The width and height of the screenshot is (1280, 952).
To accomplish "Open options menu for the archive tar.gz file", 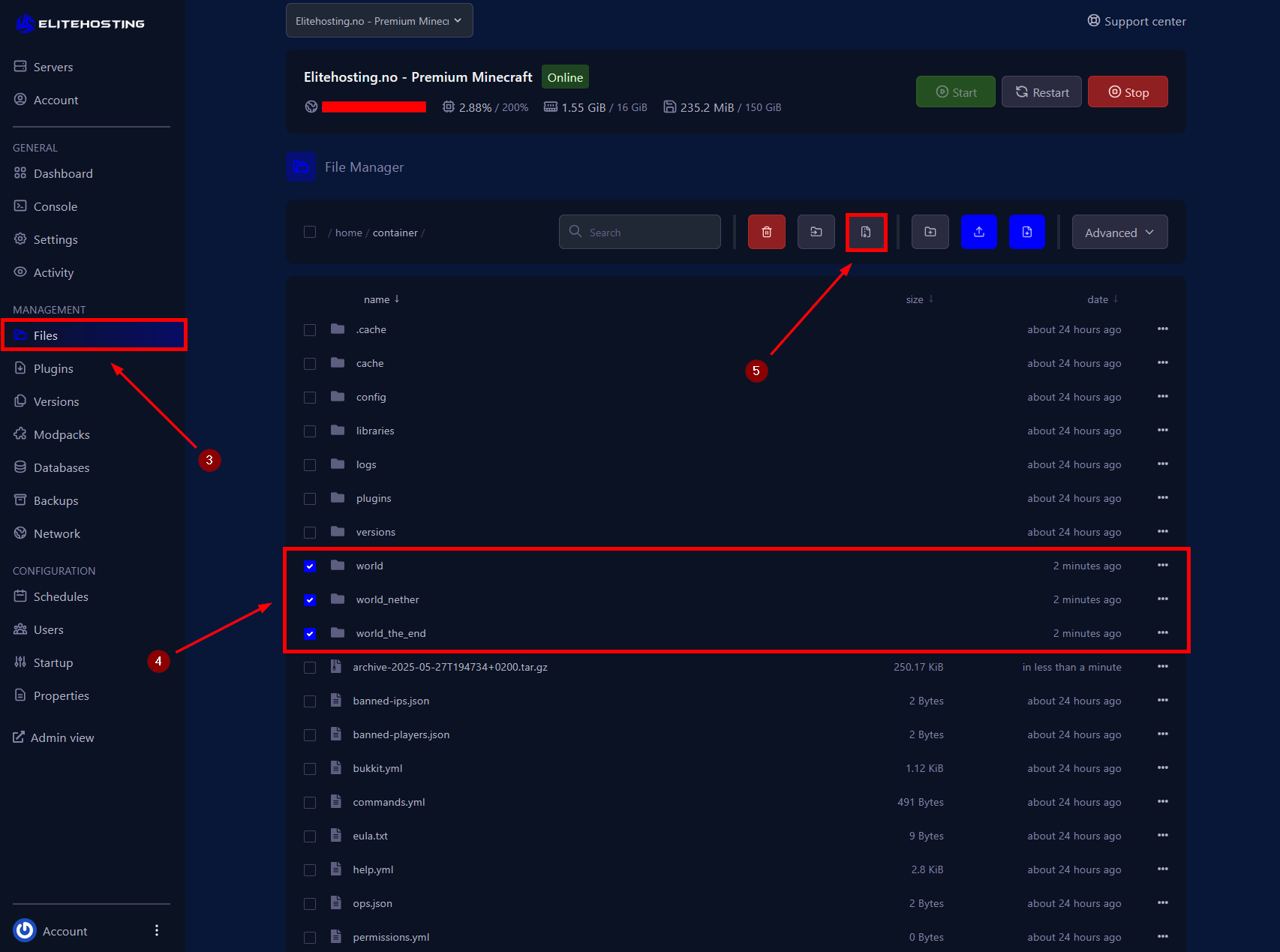I will 1163,666.
